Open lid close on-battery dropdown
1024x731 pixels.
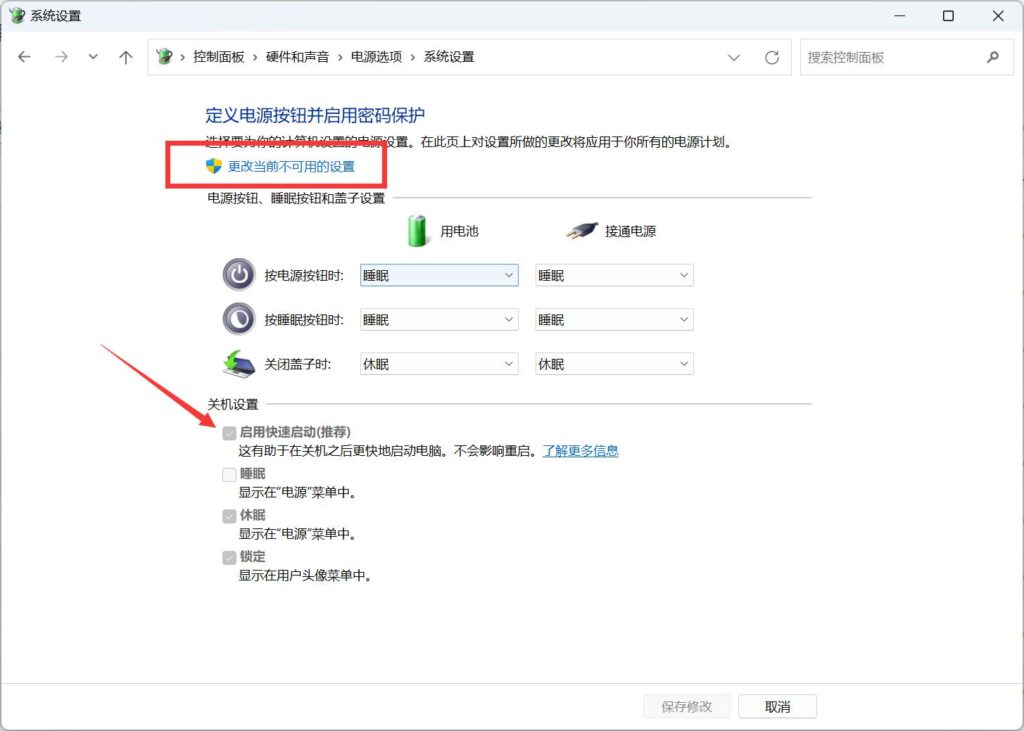(x=438, y=364)
